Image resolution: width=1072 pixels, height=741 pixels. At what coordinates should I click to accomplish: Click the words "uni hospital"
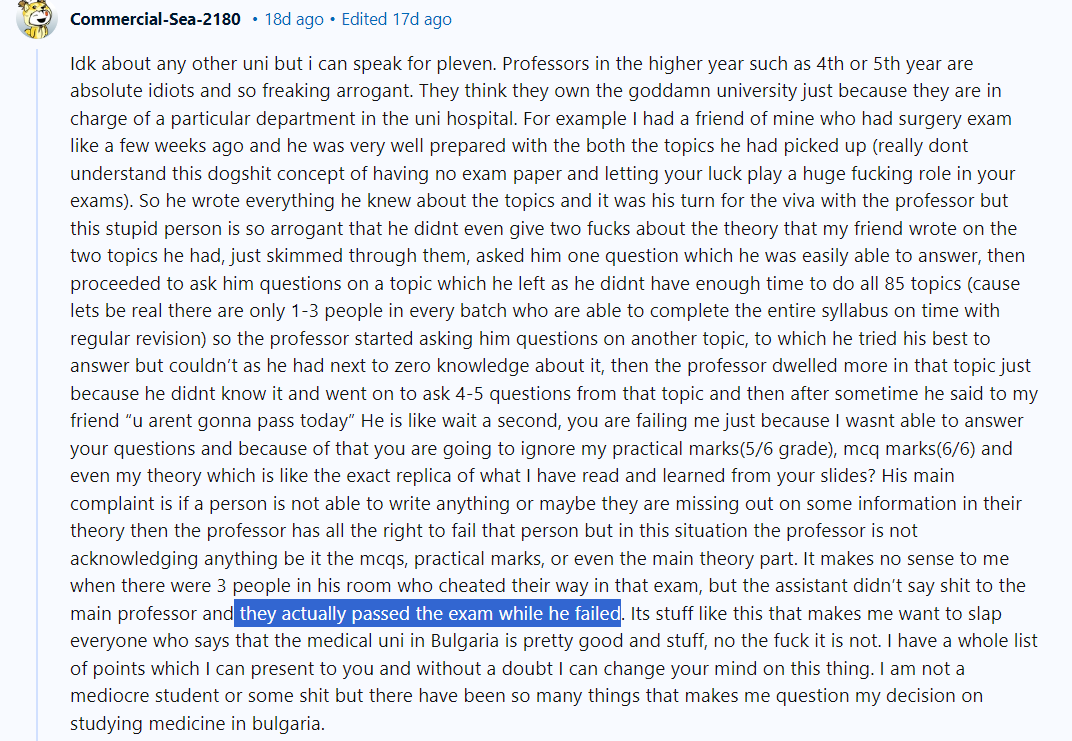click(458, 119)
